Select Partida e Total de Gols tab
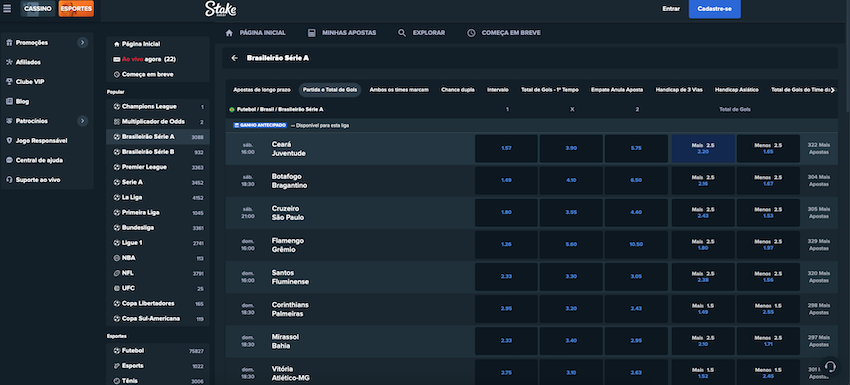Screen dimensions: 850x385 [330, 89]
